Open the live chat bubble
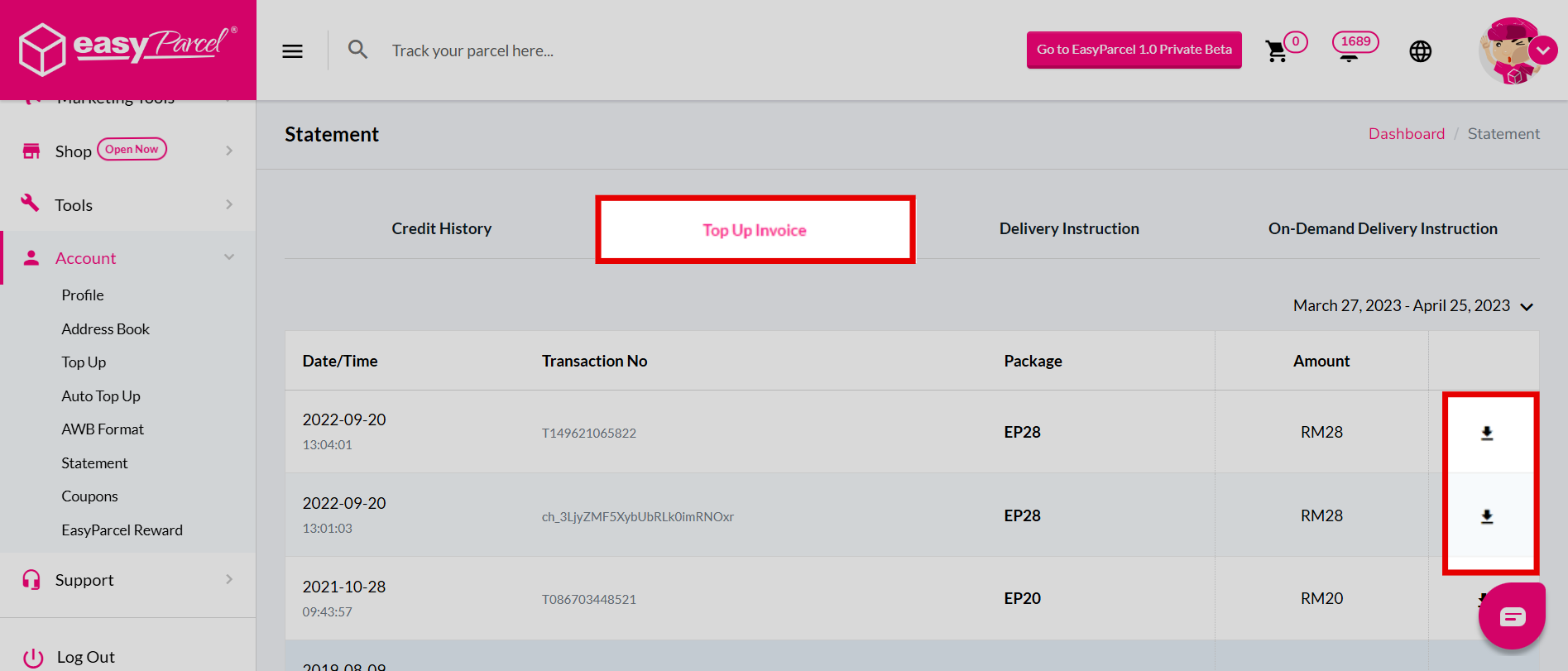Screen dimensions: 1568x671 tap(1512, 616)
